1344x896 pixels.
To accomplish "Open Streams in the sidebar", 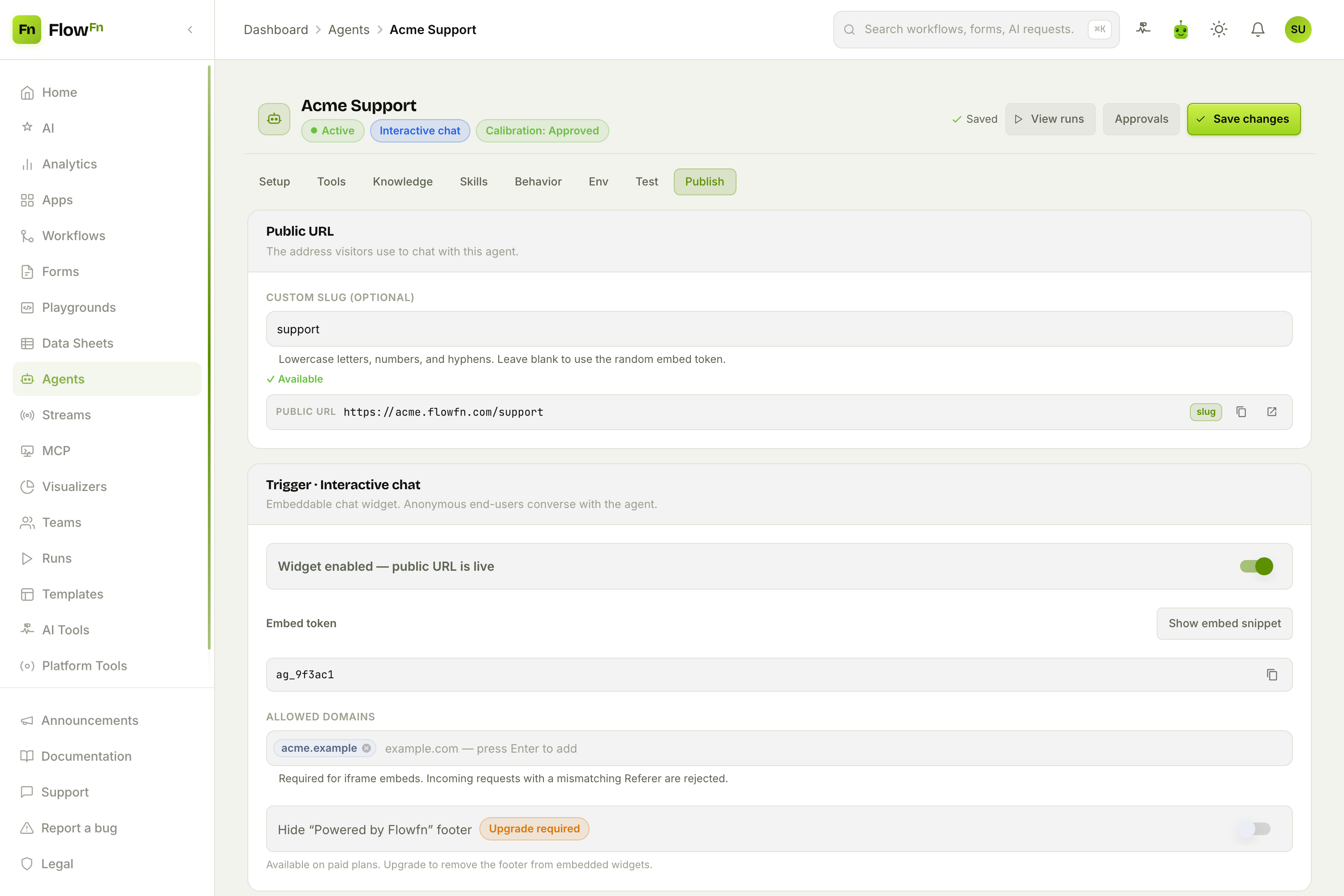I will 107,415.
